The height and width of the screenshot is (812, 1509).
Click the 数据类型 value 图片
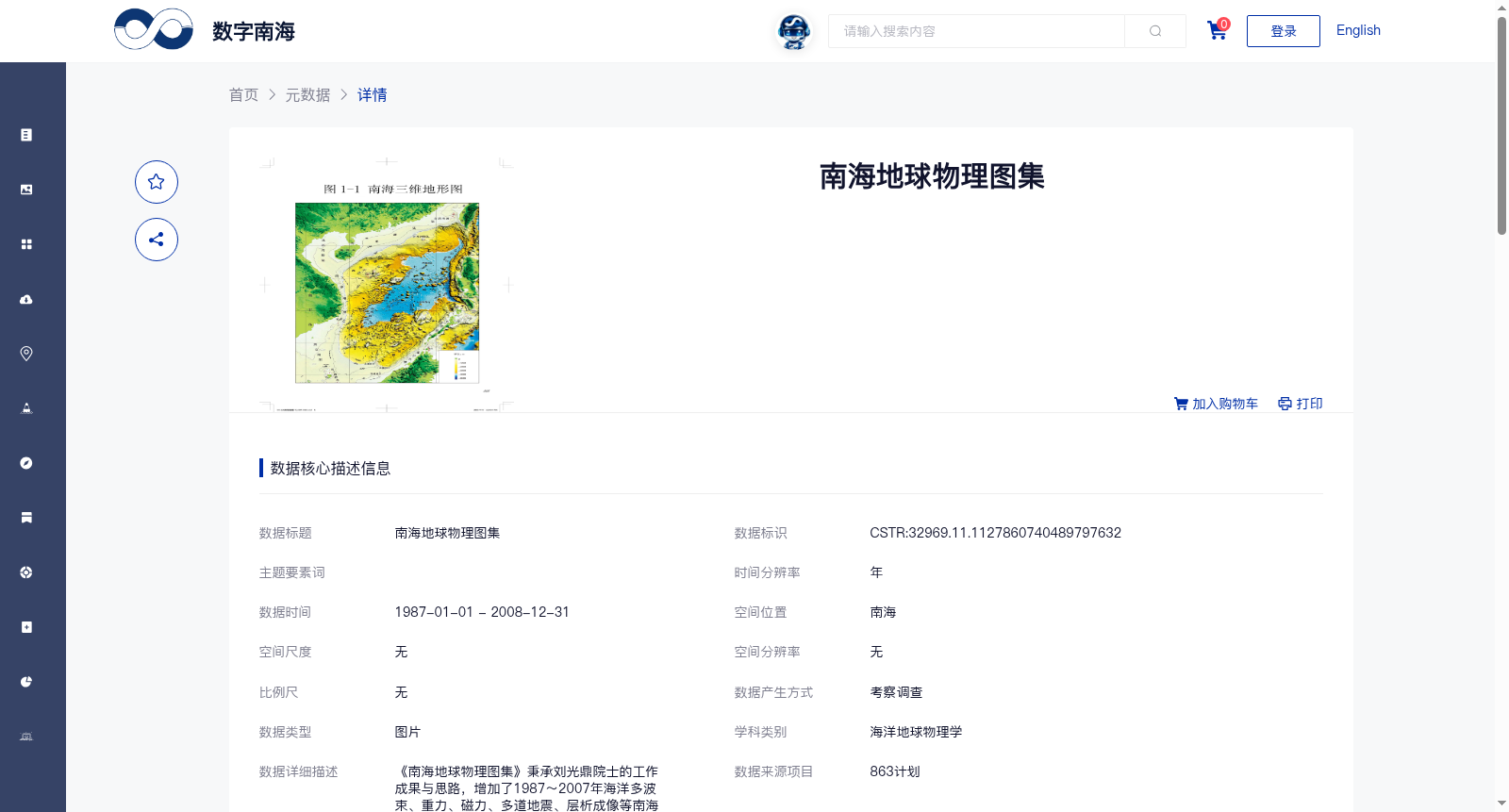407,732
